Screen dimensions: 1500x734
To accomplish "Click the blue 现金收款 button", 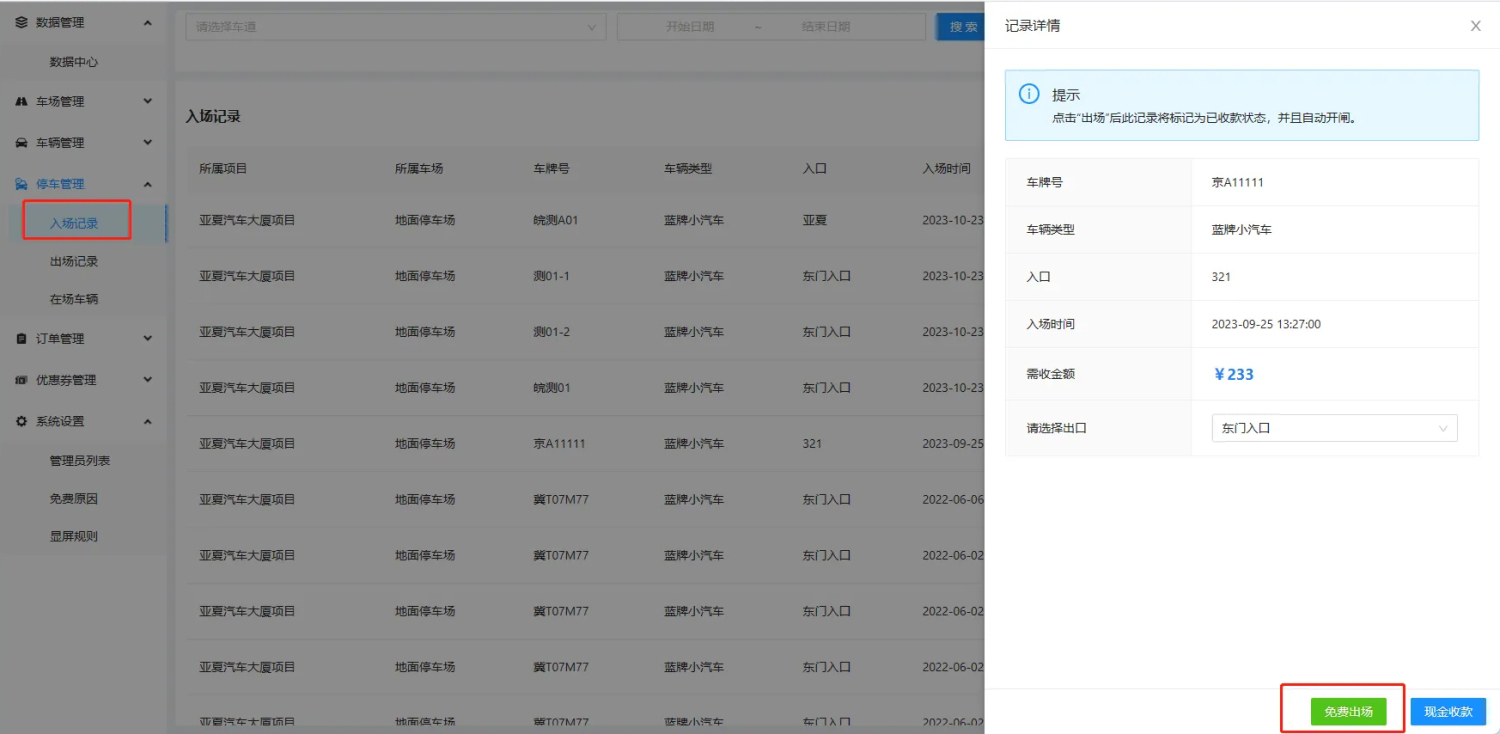I will [1448, 712].
